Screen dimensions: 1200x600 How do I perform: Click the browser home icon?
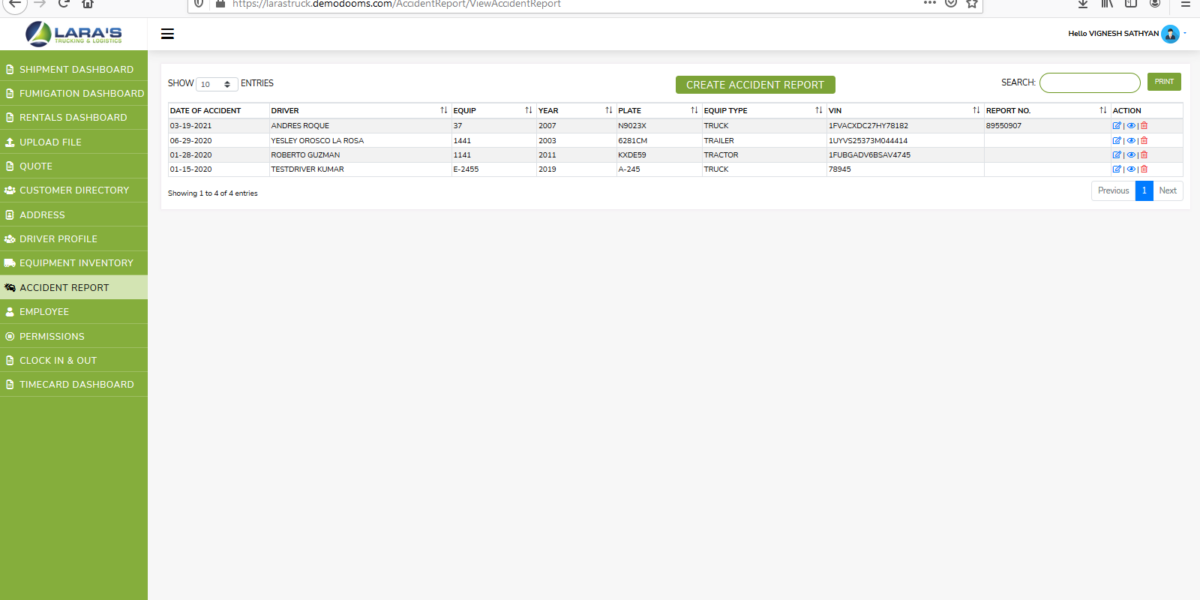pos(88,4)
